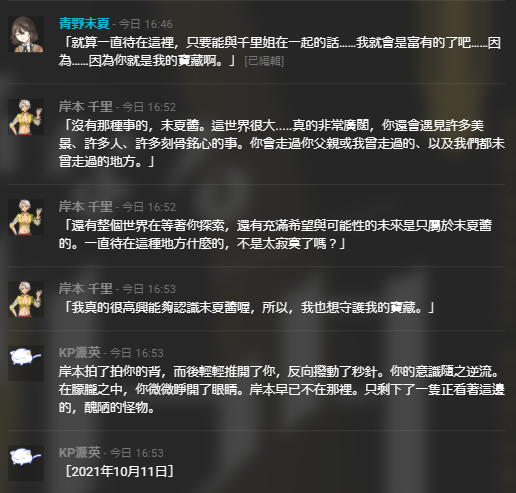Click 岸本 千里's avatar at 16:53 message

tap(26, 299)
